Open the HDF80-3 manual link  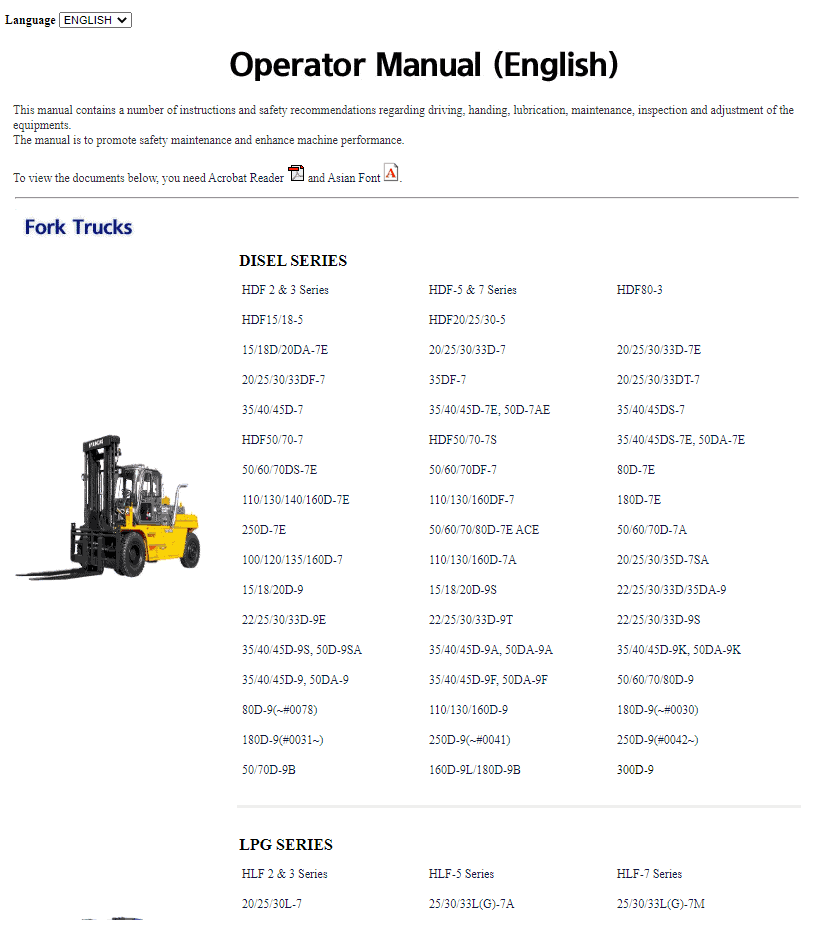coord(639,290)
